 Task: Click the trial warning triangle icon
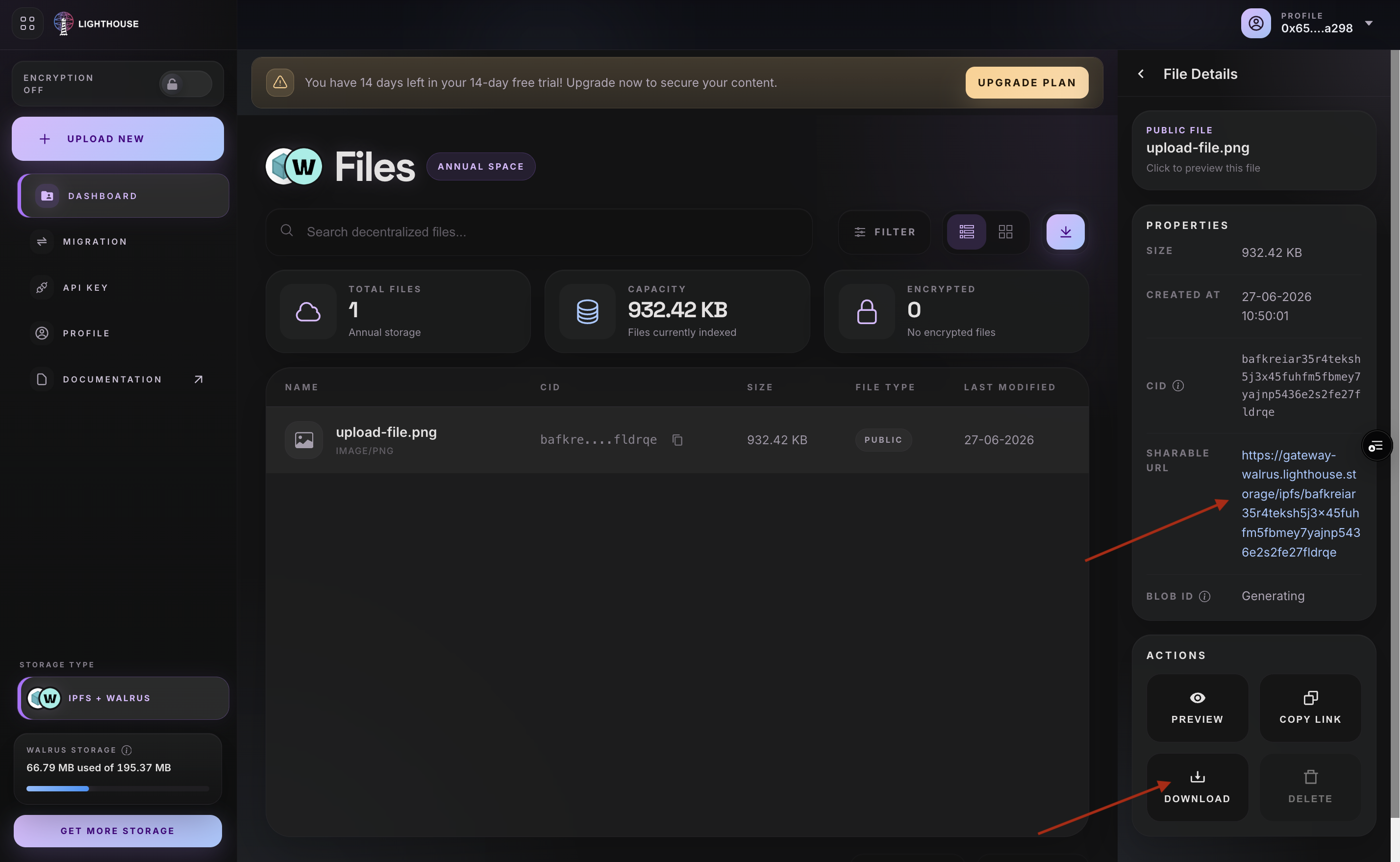(x=280, y=83)
